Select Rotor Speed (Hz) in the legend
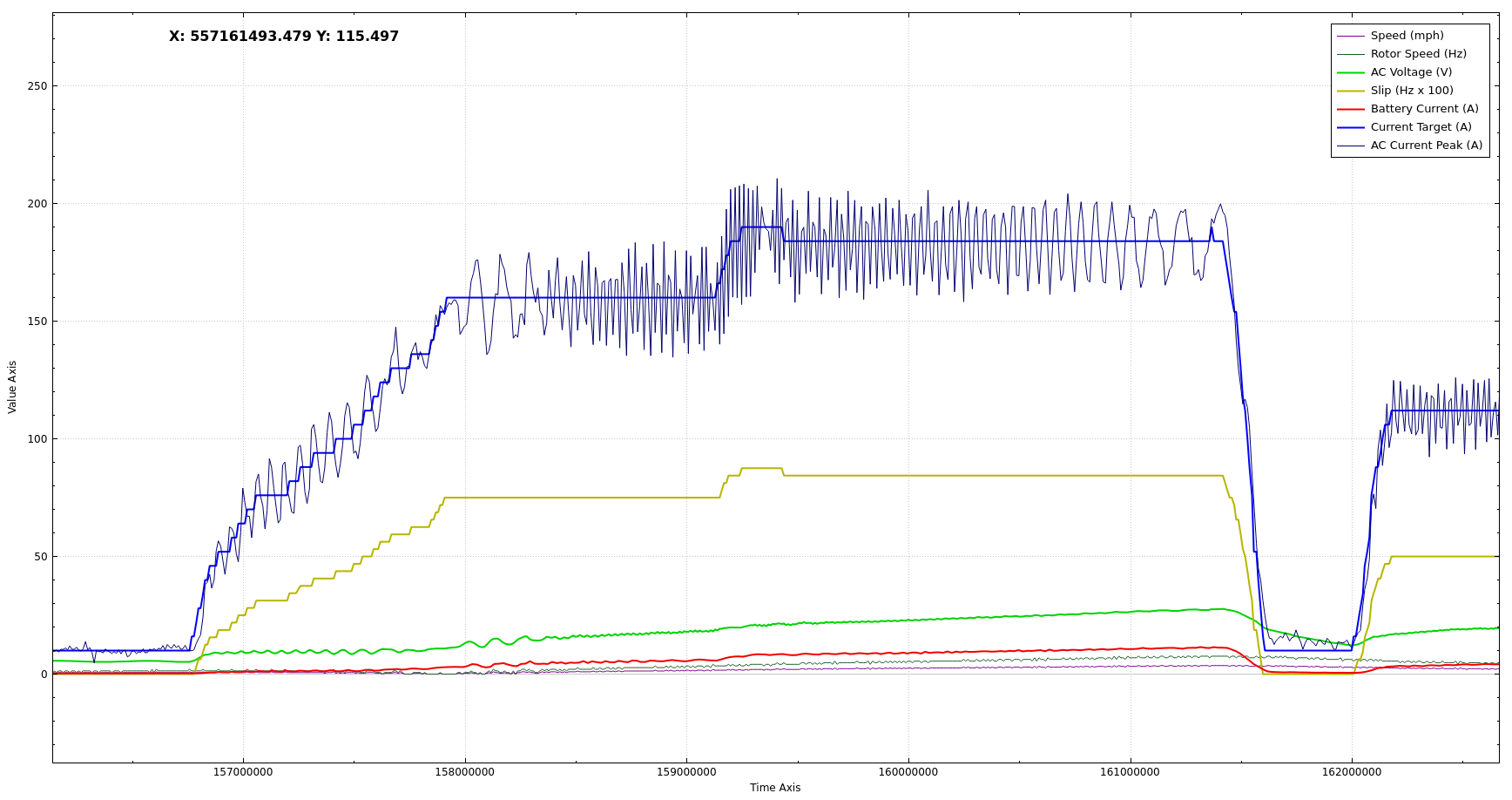 (1418, 54)
